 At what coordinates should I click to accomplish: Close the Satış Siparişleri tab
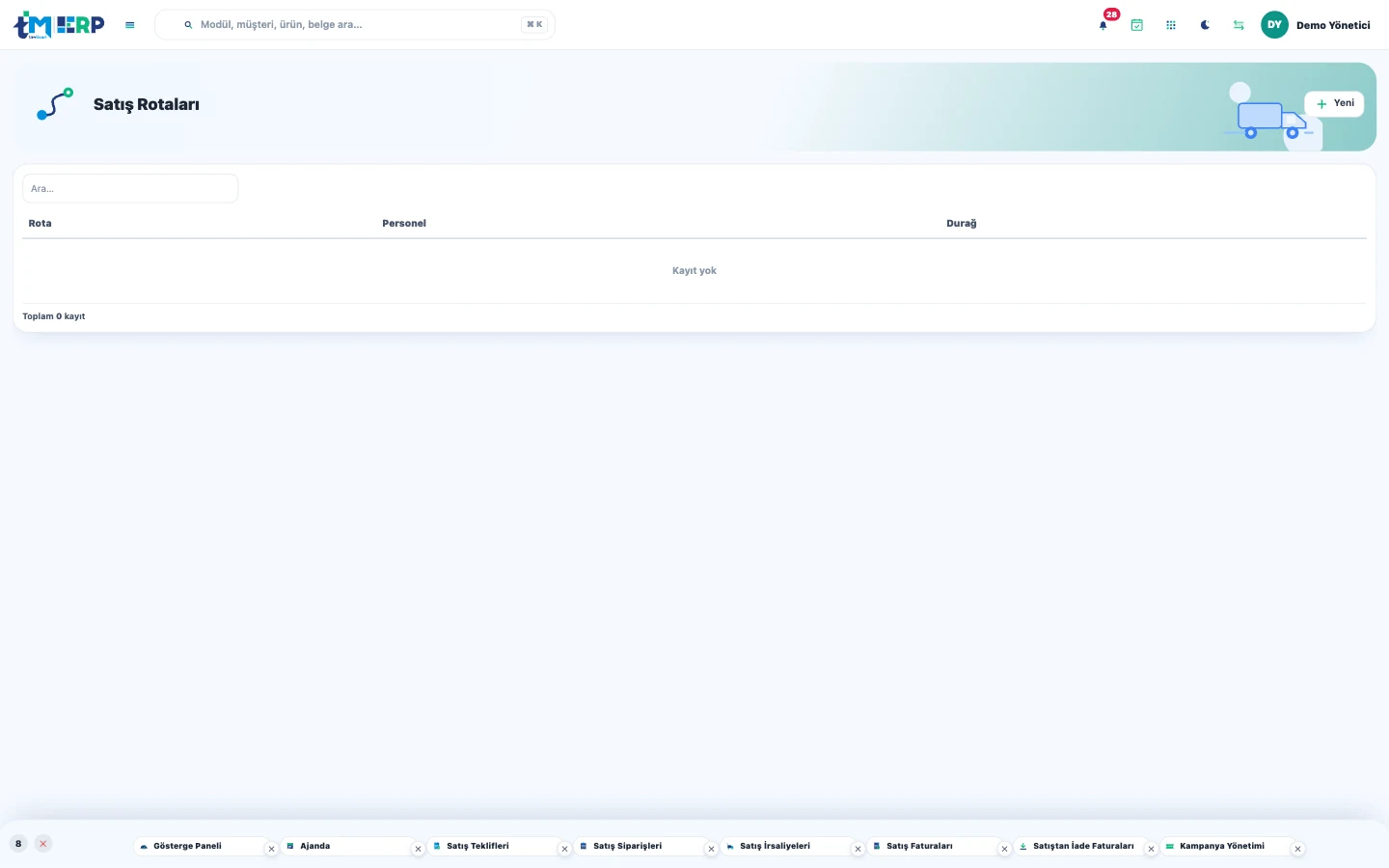(712, 850)
